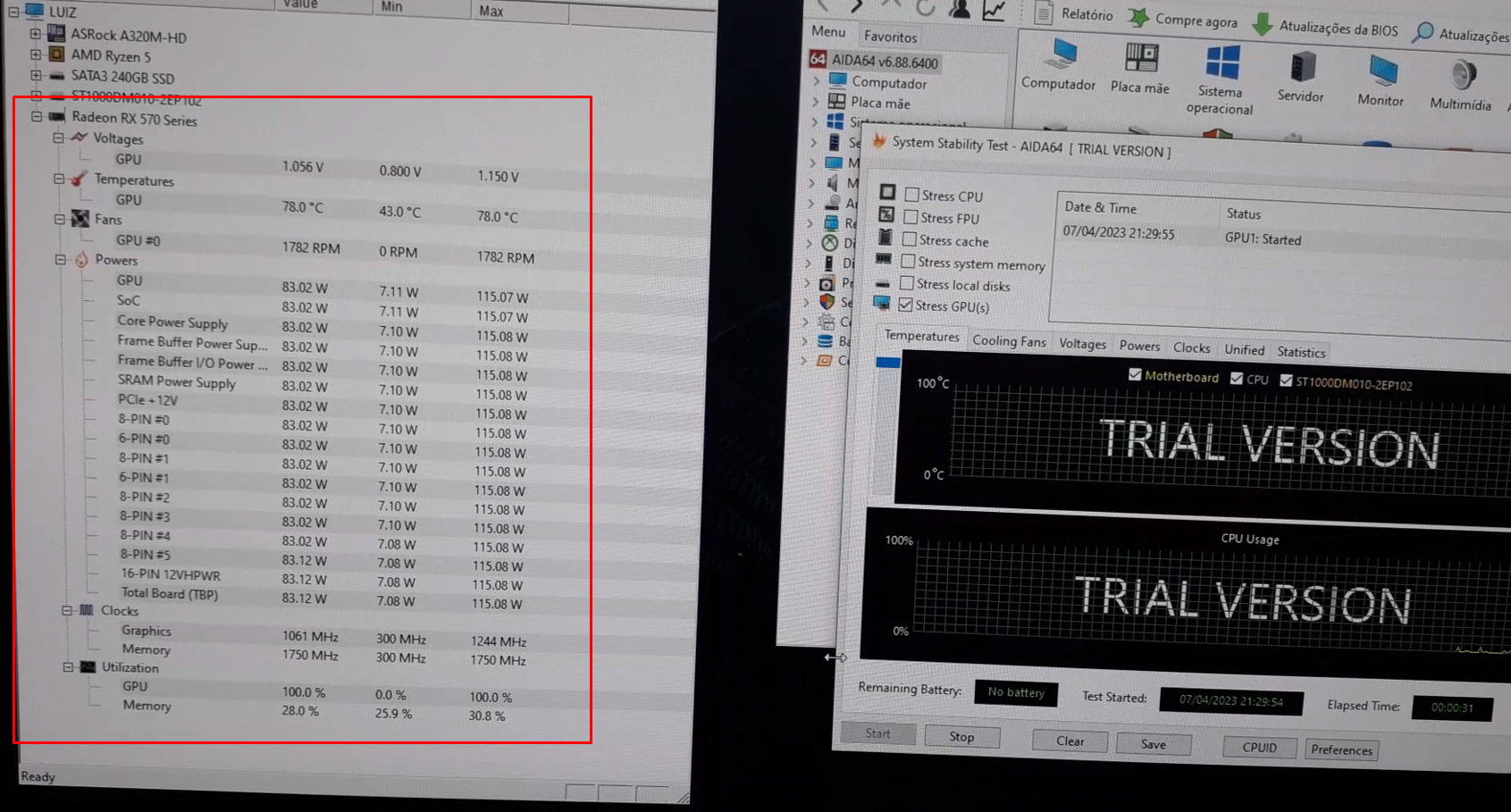Open the user profile icon in AIDA64 toolbar
Viewport: 1511px width, 812px height.
coord(960,8)
